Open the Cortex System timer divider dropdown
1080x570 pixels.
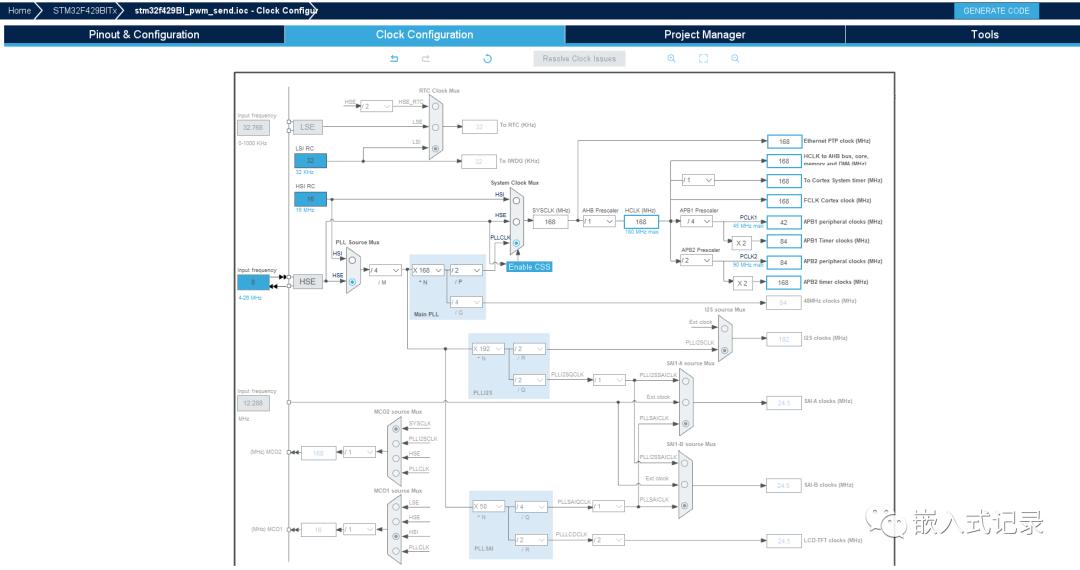698,180
